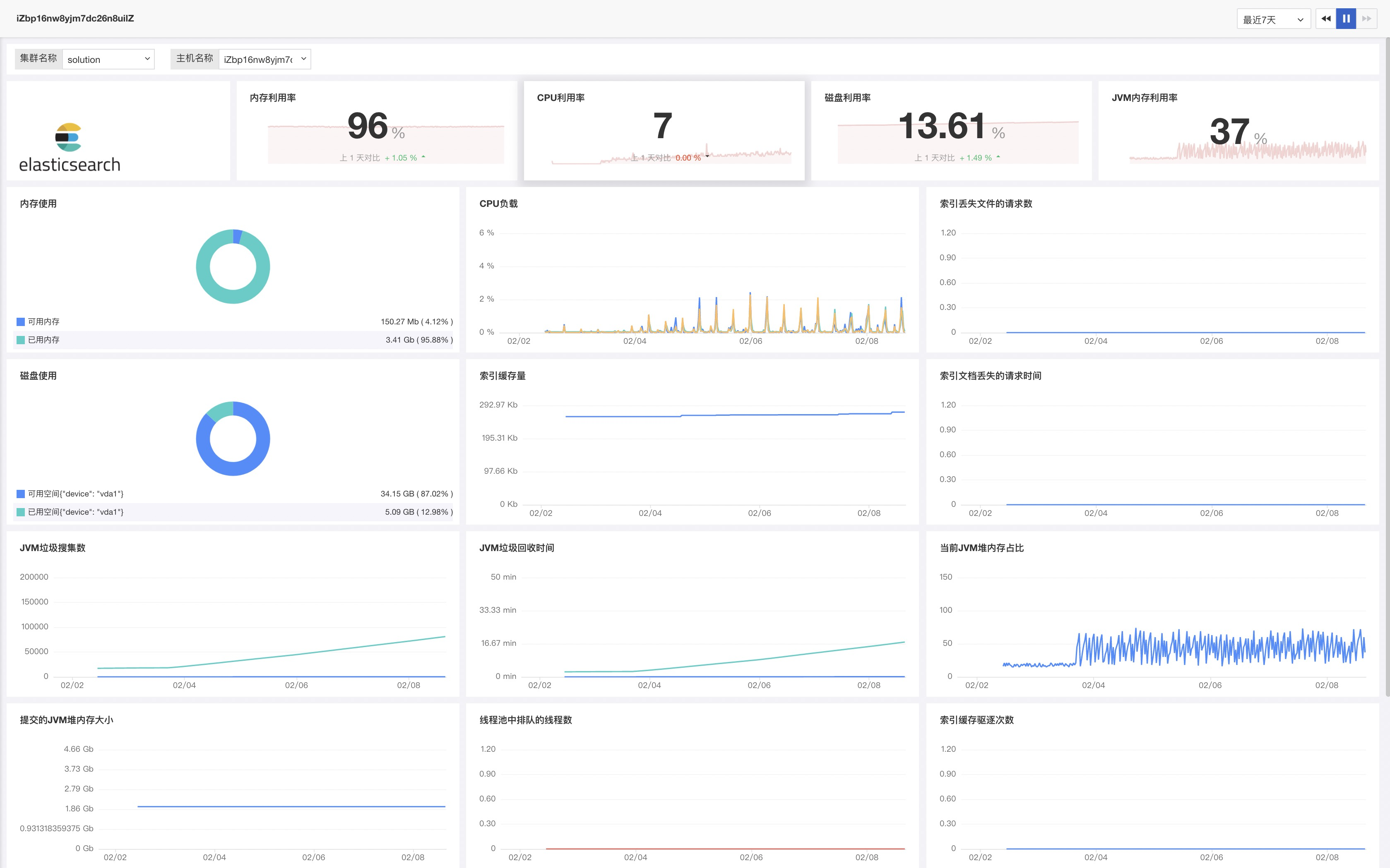This screenshot has width=1390, height=868.
Task: Select the CPU利用率 stat card
Action: tap(664, 131)
